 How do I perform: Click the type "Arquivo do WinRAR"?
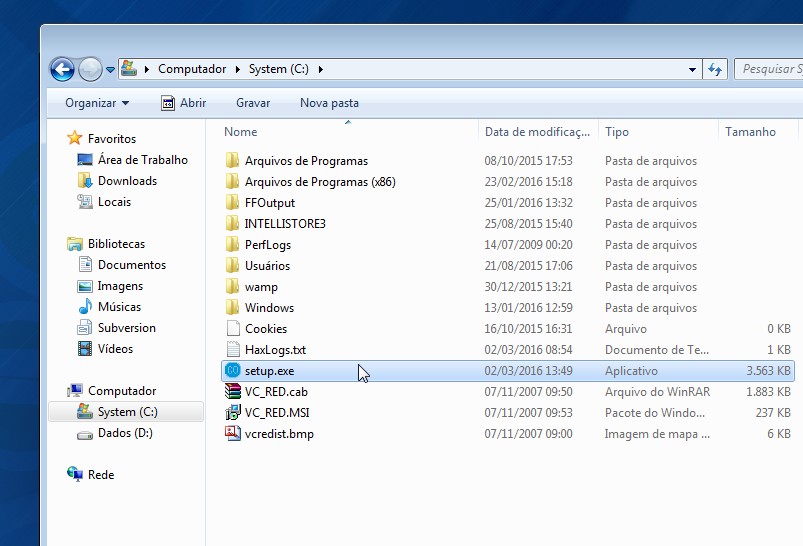coord(658,392)
